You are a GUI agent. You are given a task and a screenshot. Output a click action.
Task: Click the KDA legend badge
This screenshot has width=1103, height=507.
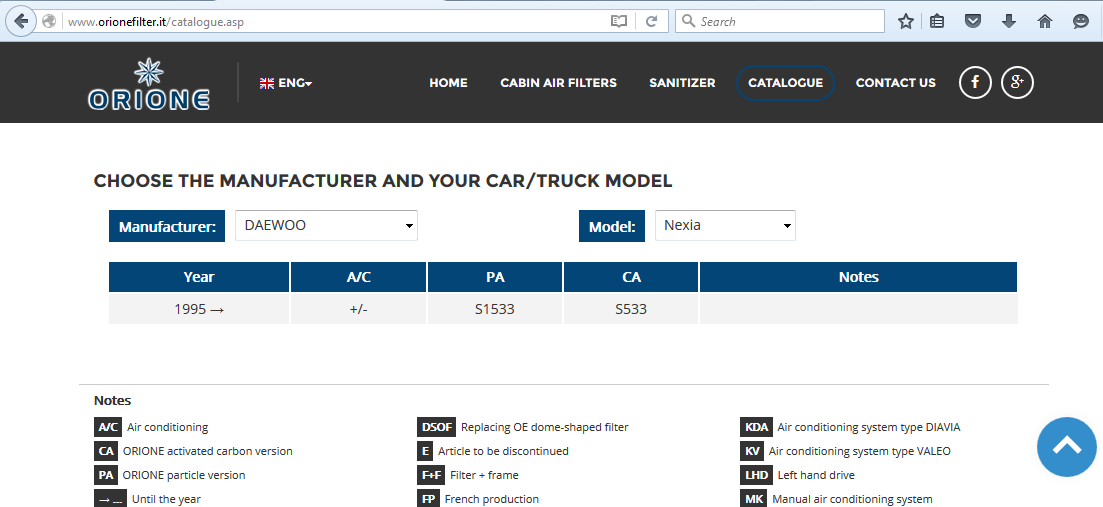pos(756,427)
